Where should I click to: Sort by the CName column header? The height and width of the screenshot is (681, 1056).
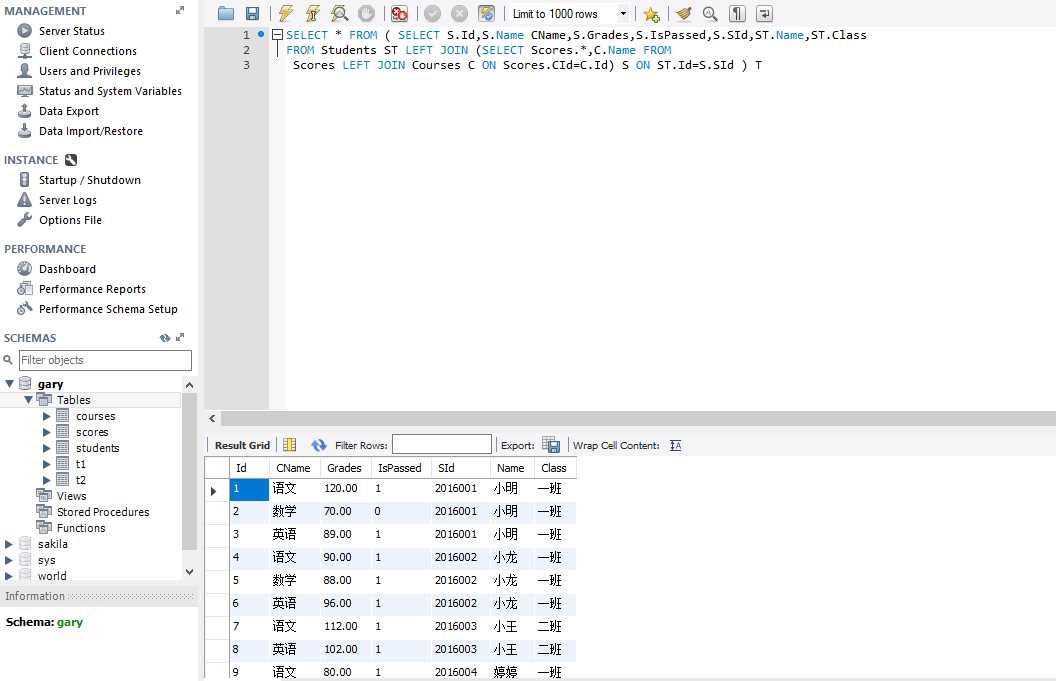[x=293, y=468]
